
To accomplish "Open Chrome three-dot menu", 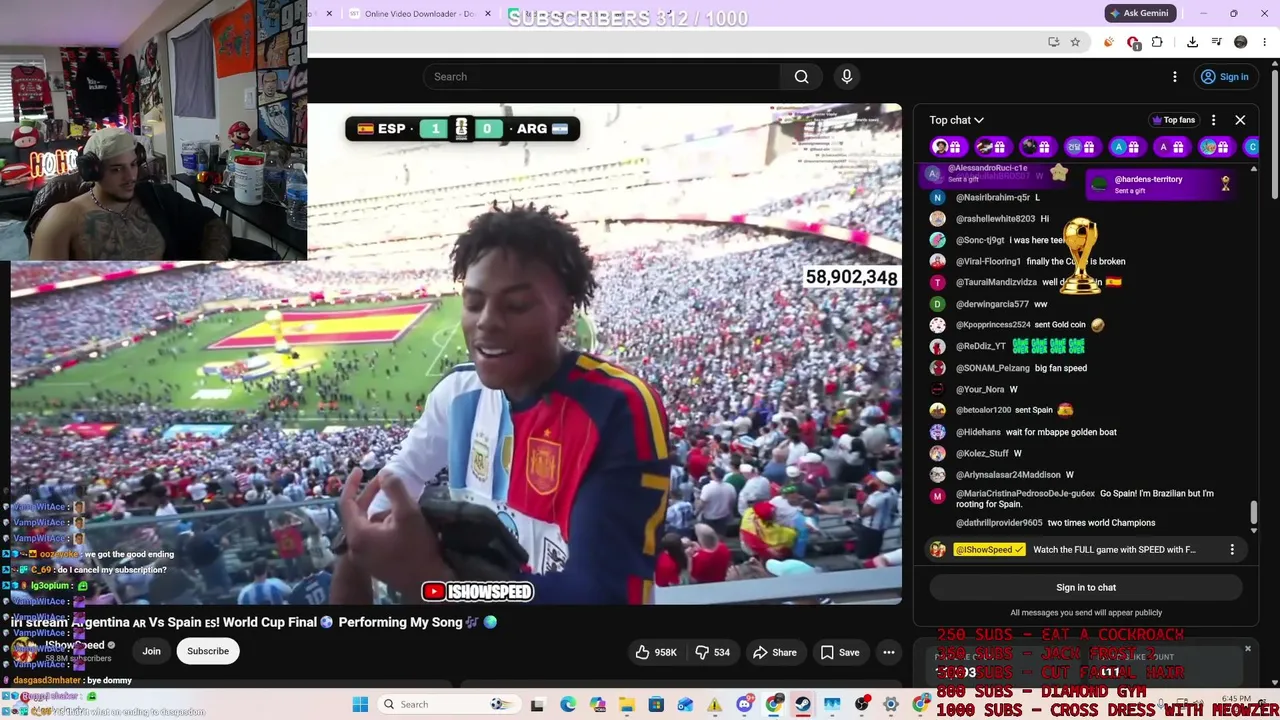I will (x=1265, y=42).
